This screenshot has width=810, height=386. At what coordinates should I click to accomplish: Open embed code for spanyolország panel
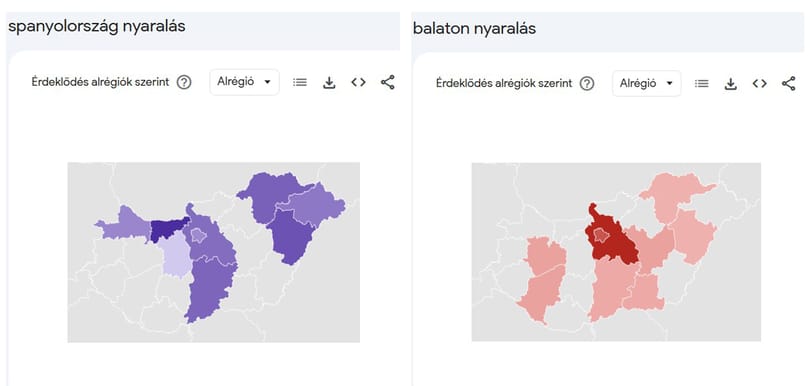[x=359, y=82]
